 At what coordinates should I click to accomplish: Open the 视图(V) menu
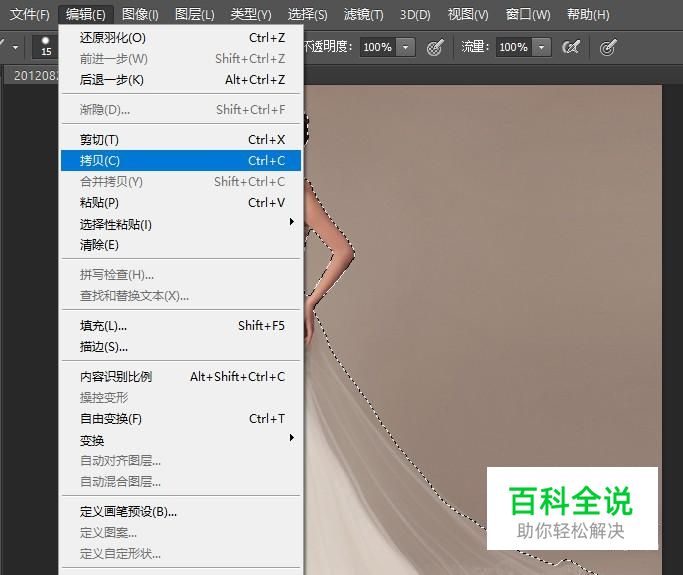468,15
